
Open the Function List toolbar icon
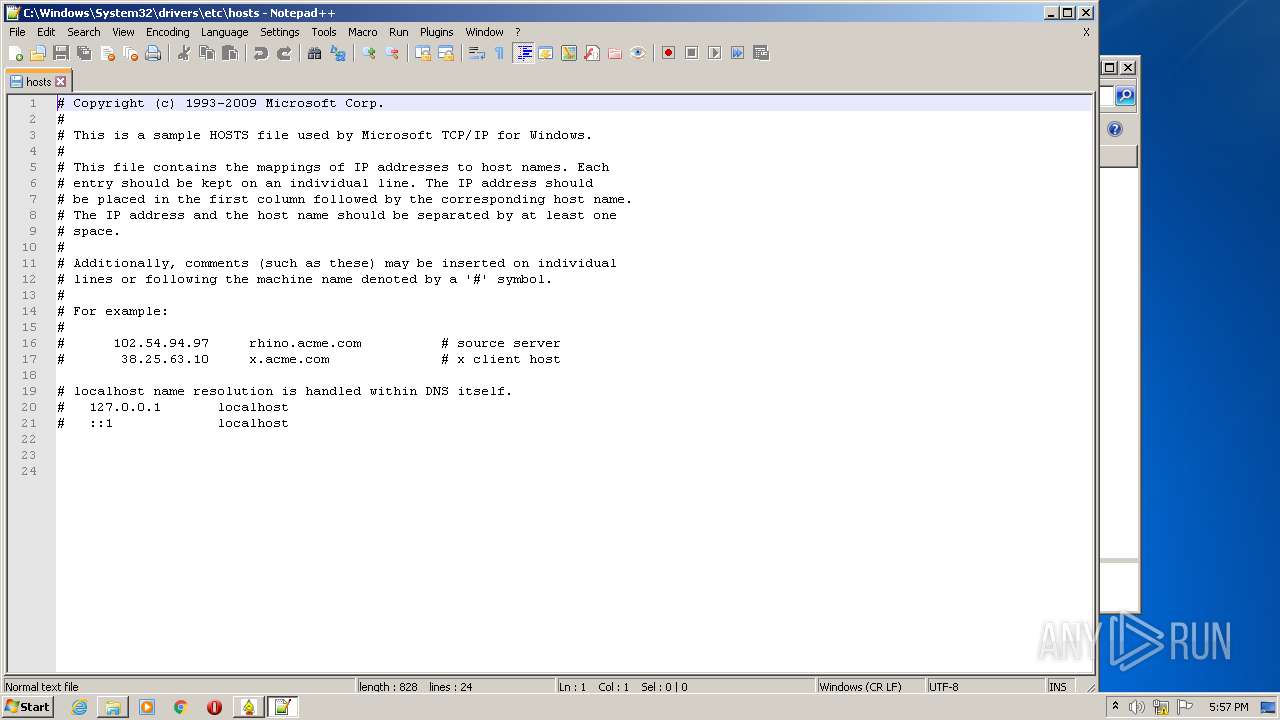coord(592,53)
